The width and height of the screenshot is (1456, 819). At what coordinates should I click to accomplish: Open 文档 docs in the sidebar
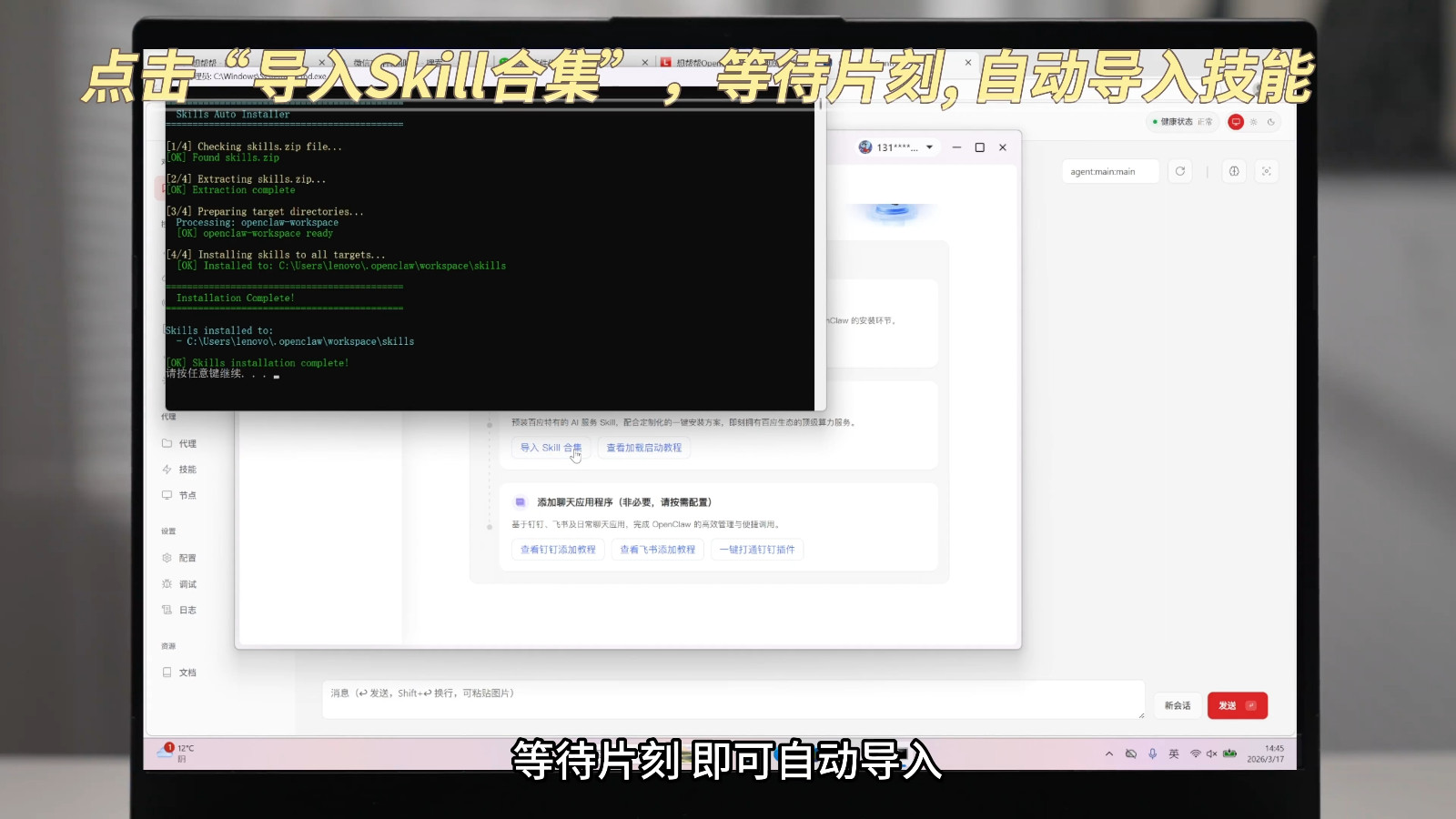tap(187, 673)
